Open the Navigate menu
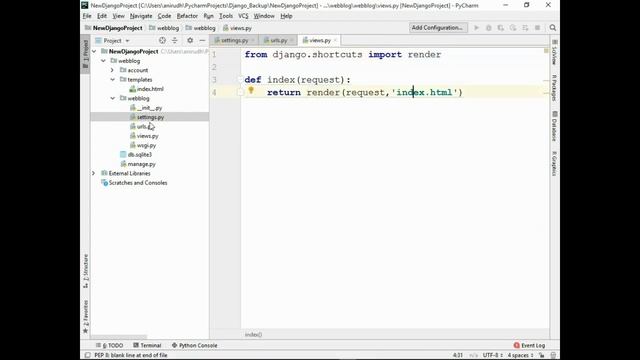Viewport: 640px width, 360px height. [x=141, y=16]
